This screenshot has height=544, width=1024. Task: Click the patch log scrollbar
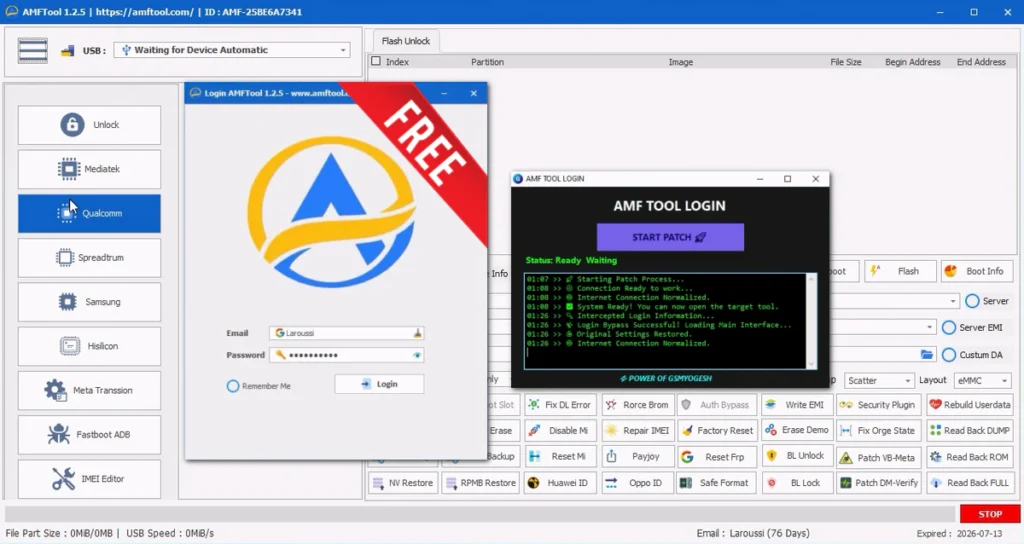pyautogui.click(x=811, y=315)
